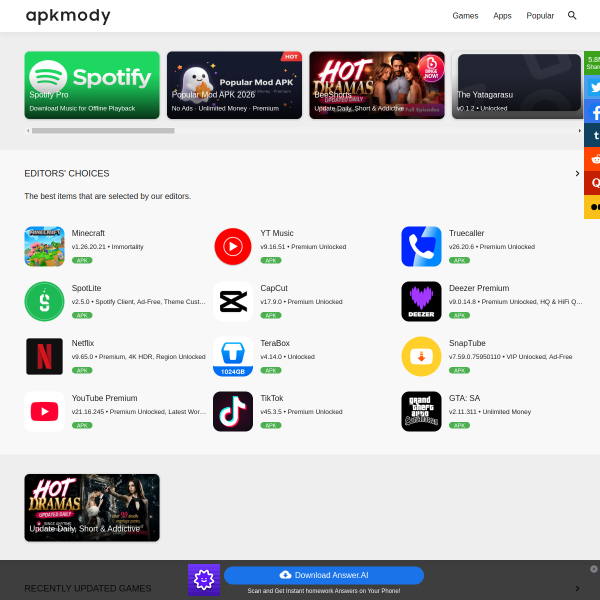Screen dimensions: 600x600
Task: Click the Download Answer.AI button
Action: [324, 575]
